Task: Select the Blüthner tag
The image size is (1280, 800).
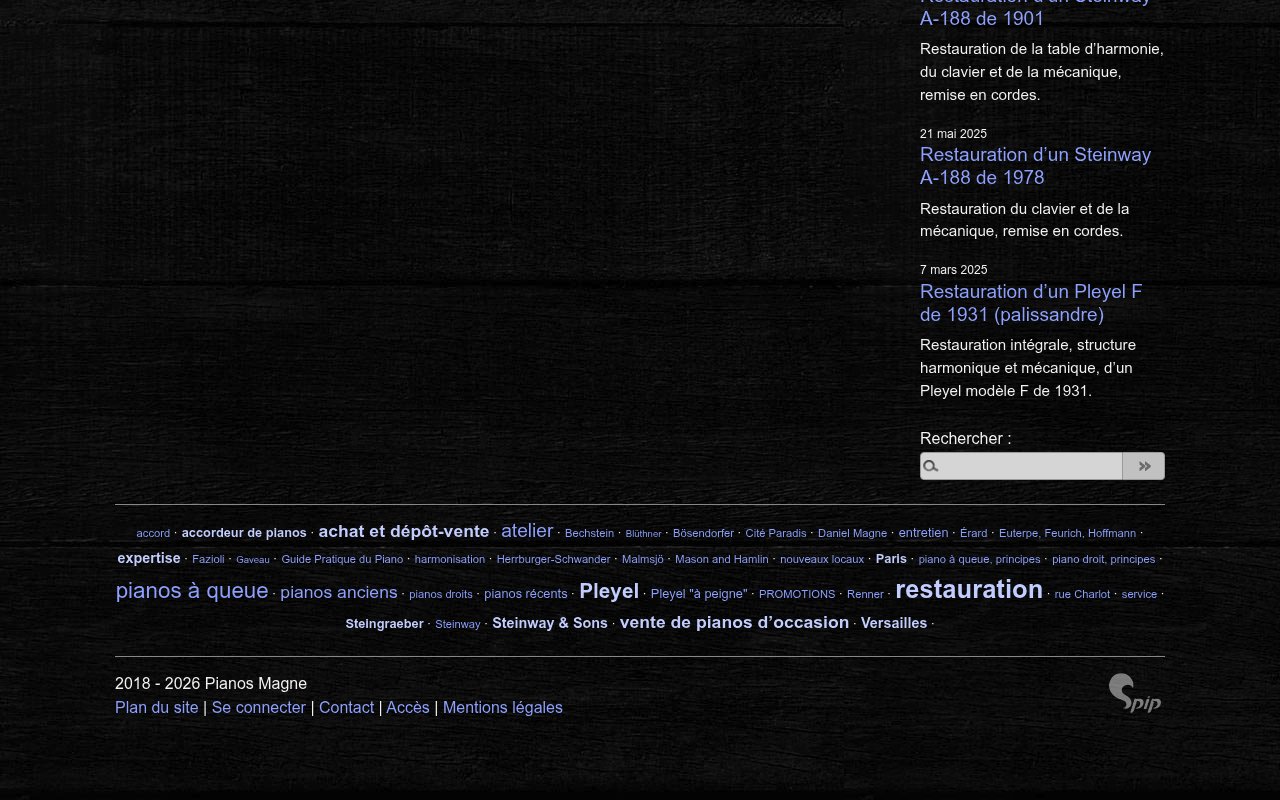Action: click(x=643, y=534)
